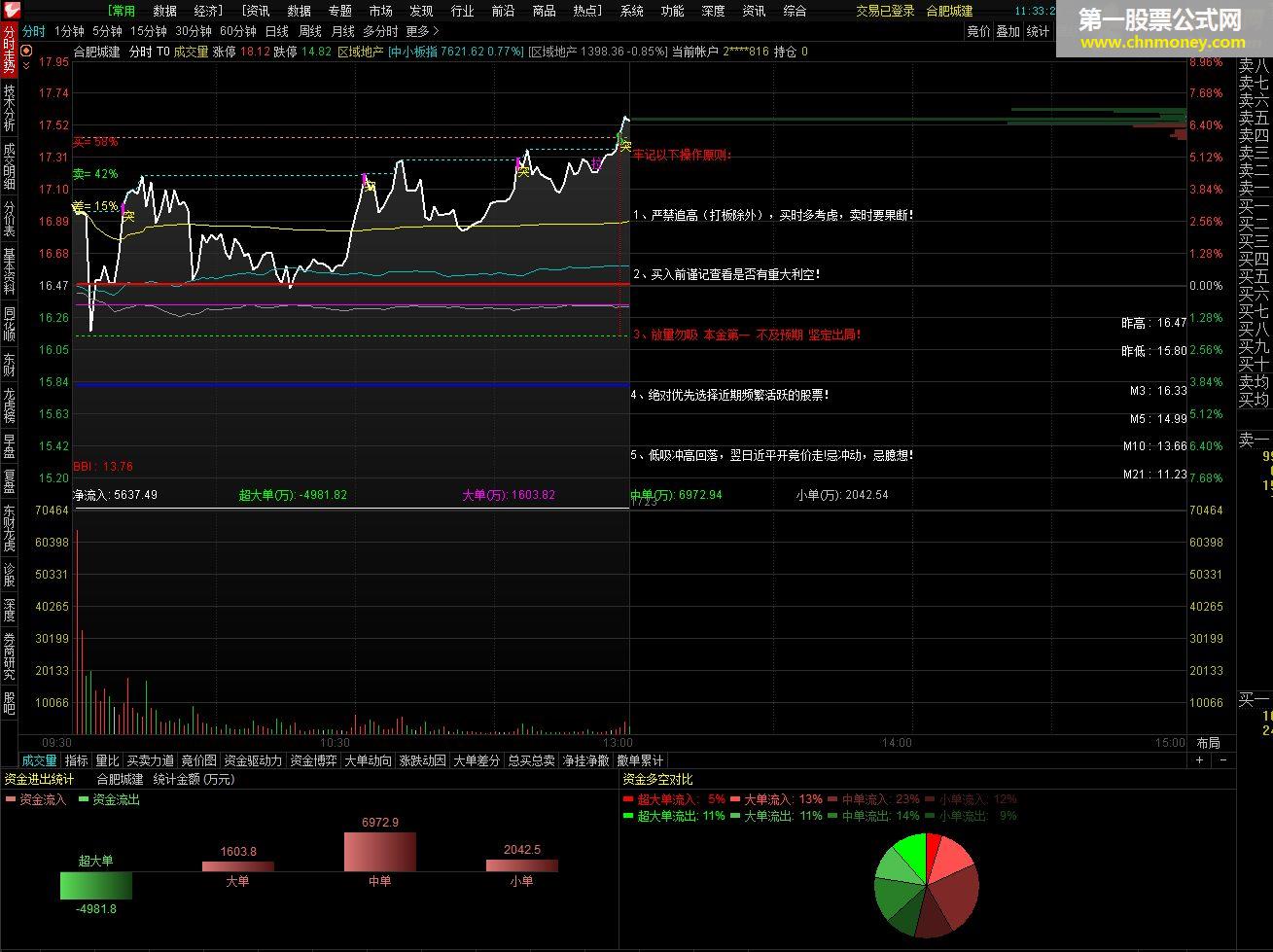1273x952 pixels.
Task: Open 股吧 in left sidebar
Action: pos(9,702)
